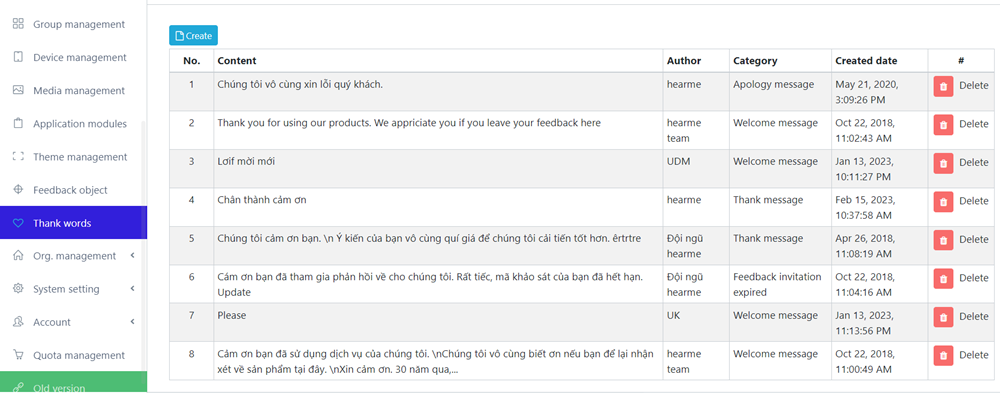
Task: Click the red trash icon for row 1
Action: point(943,86)
